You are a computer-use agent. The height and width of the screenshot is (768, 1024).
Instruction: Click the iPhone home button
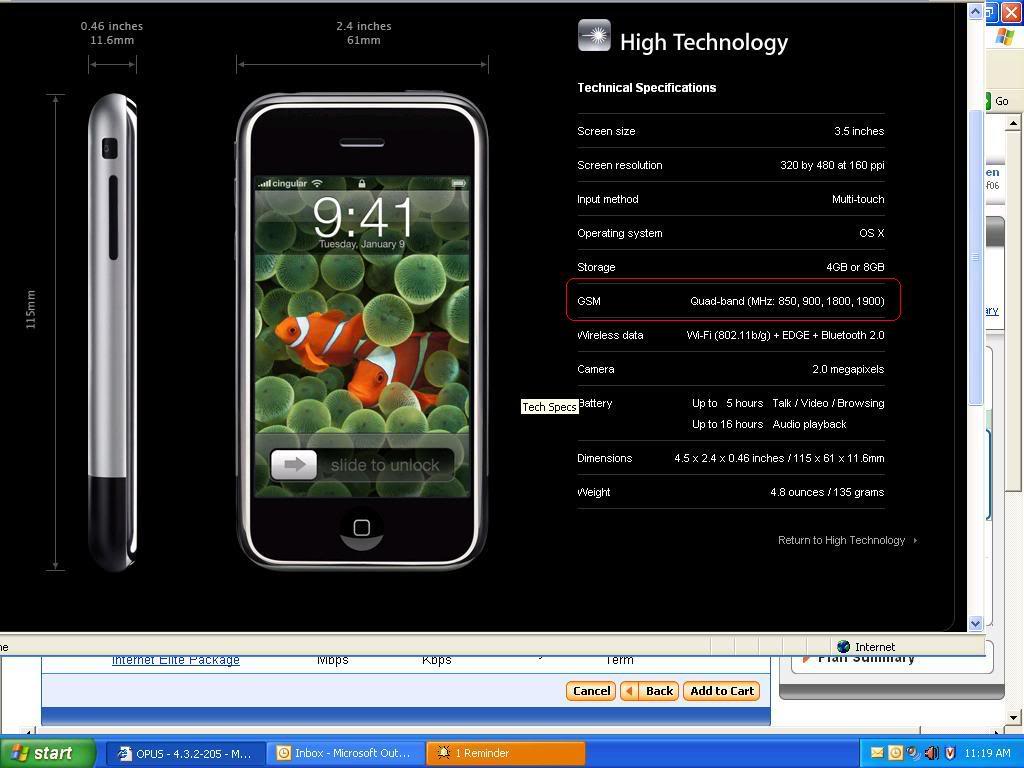pyautogui.click(x=361, y=528)
